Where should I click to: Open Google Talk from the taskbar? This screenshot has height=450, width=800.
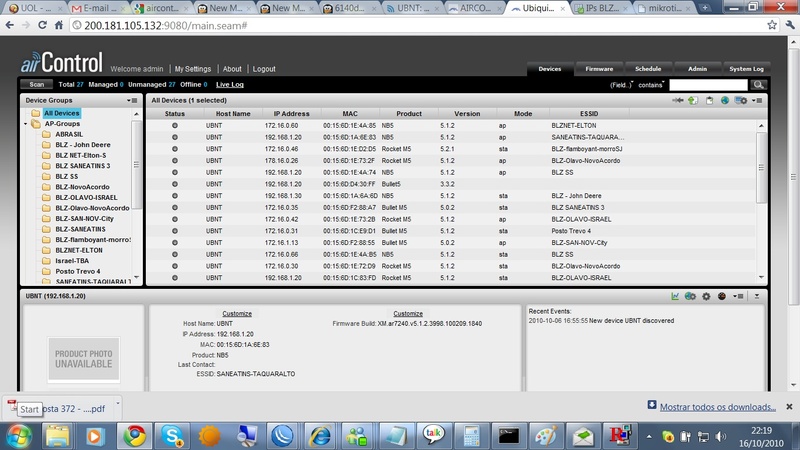pos(433,436)
